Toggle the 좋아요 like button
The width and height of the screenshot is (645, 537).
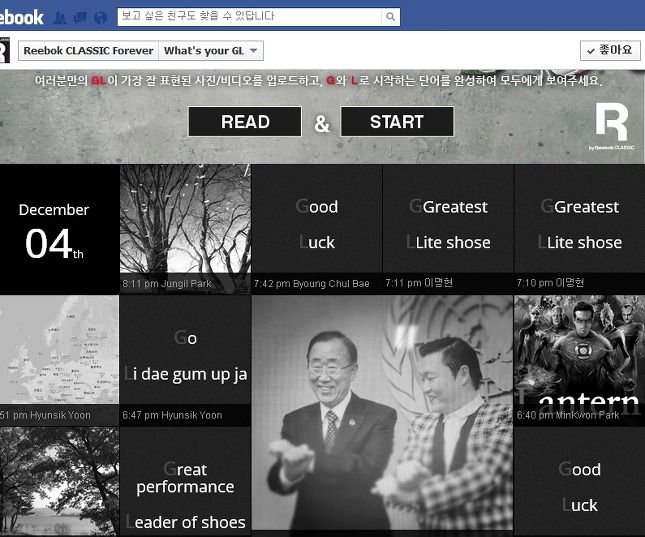pyautogui.click(x=610, y=50)
